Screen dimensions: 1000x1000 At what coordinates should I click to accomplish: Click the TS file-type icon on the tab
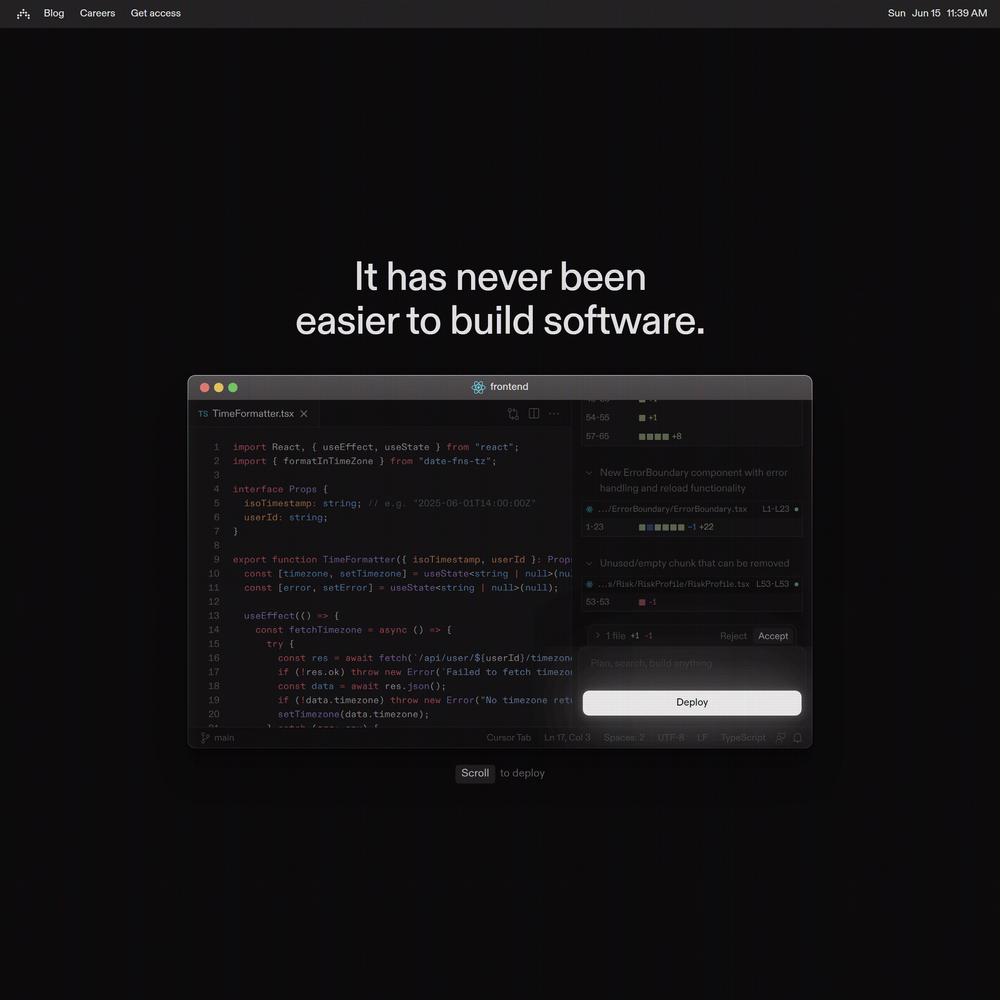(x=203, y=414)
